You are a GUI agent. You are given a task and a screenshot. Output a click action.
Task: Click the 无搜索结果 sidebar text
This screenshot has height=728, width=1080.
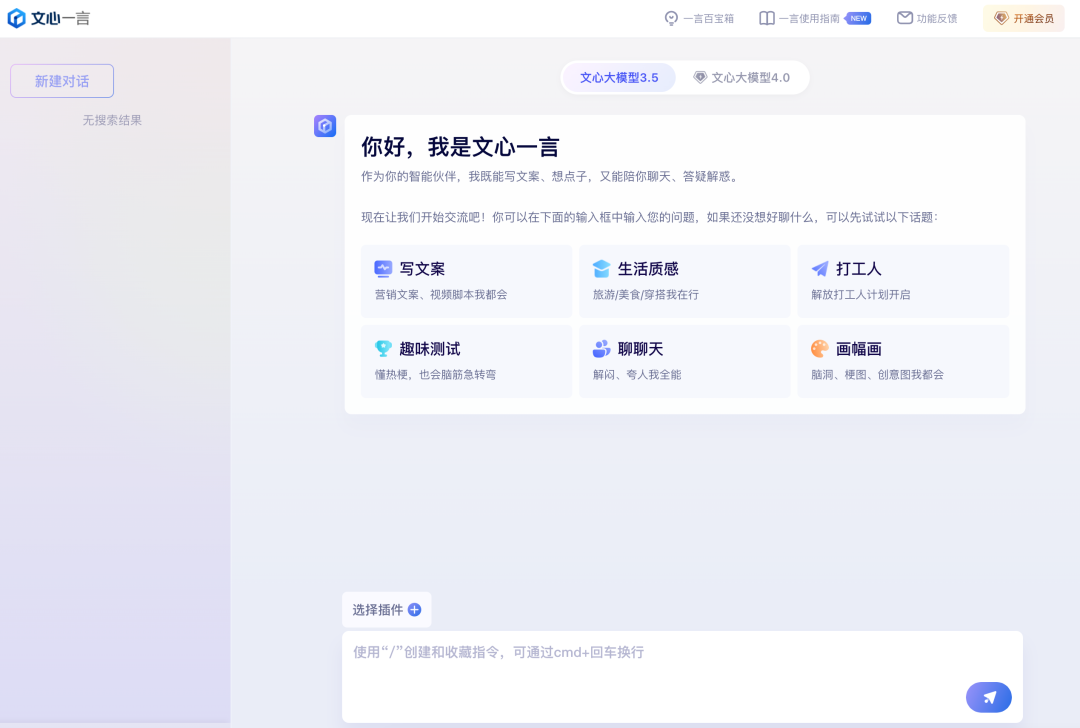112,120
